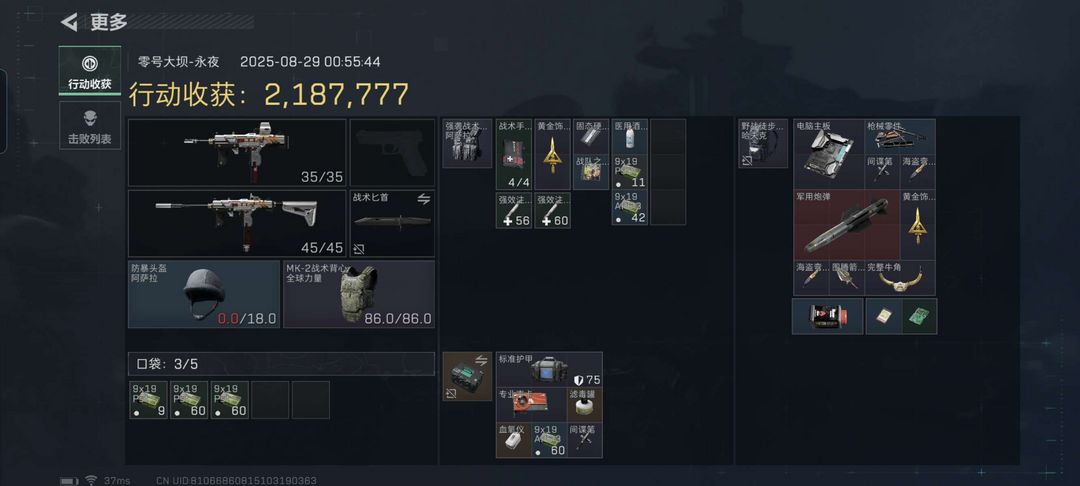The image size is (1080, 486).
Task: Select the 枪械零件 gun parts item
Action: click(x=900, y=136)
